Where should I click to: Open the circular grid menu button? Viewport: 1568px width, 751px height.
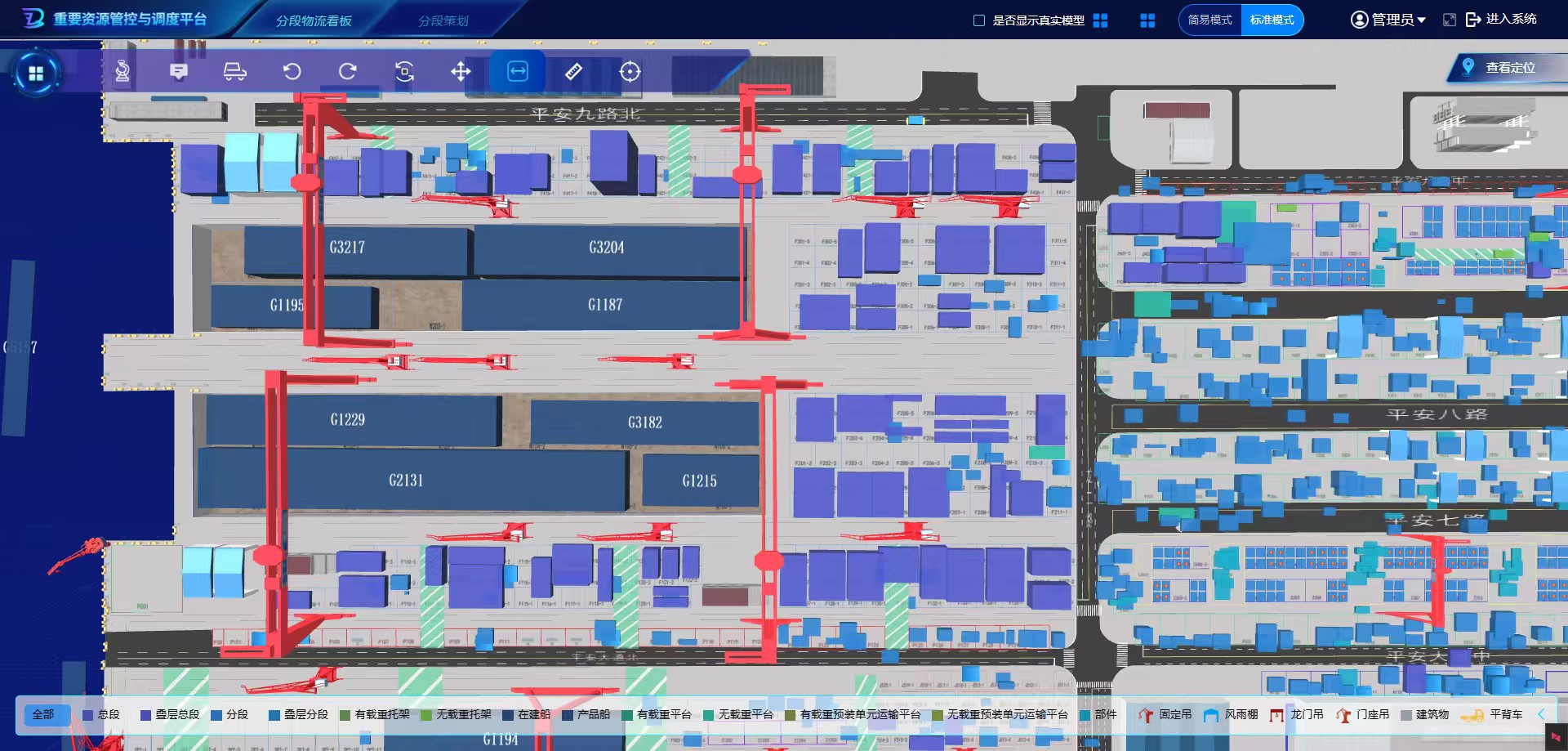click(35, 74)
